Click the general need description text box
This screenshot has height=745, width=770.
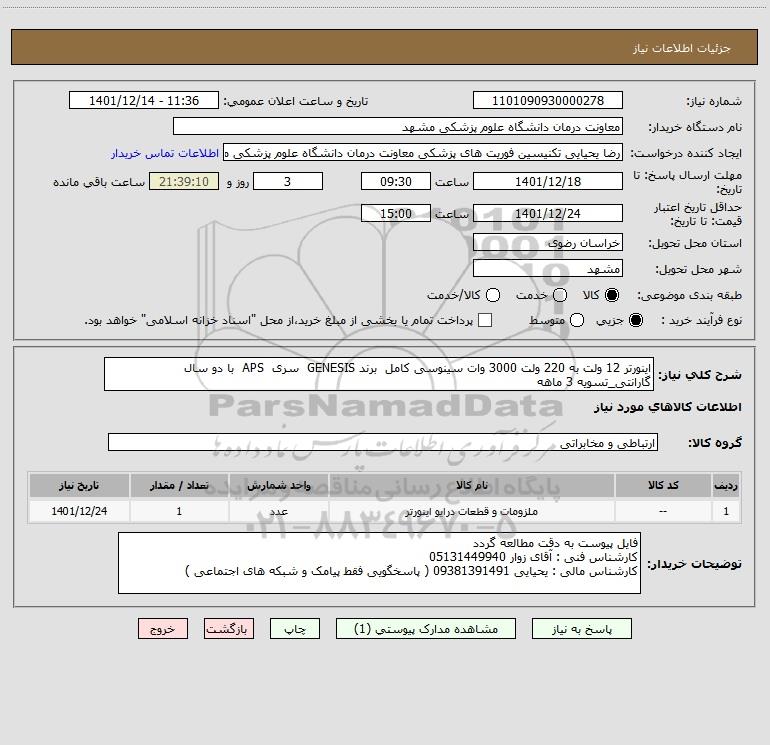pos(379,374)
